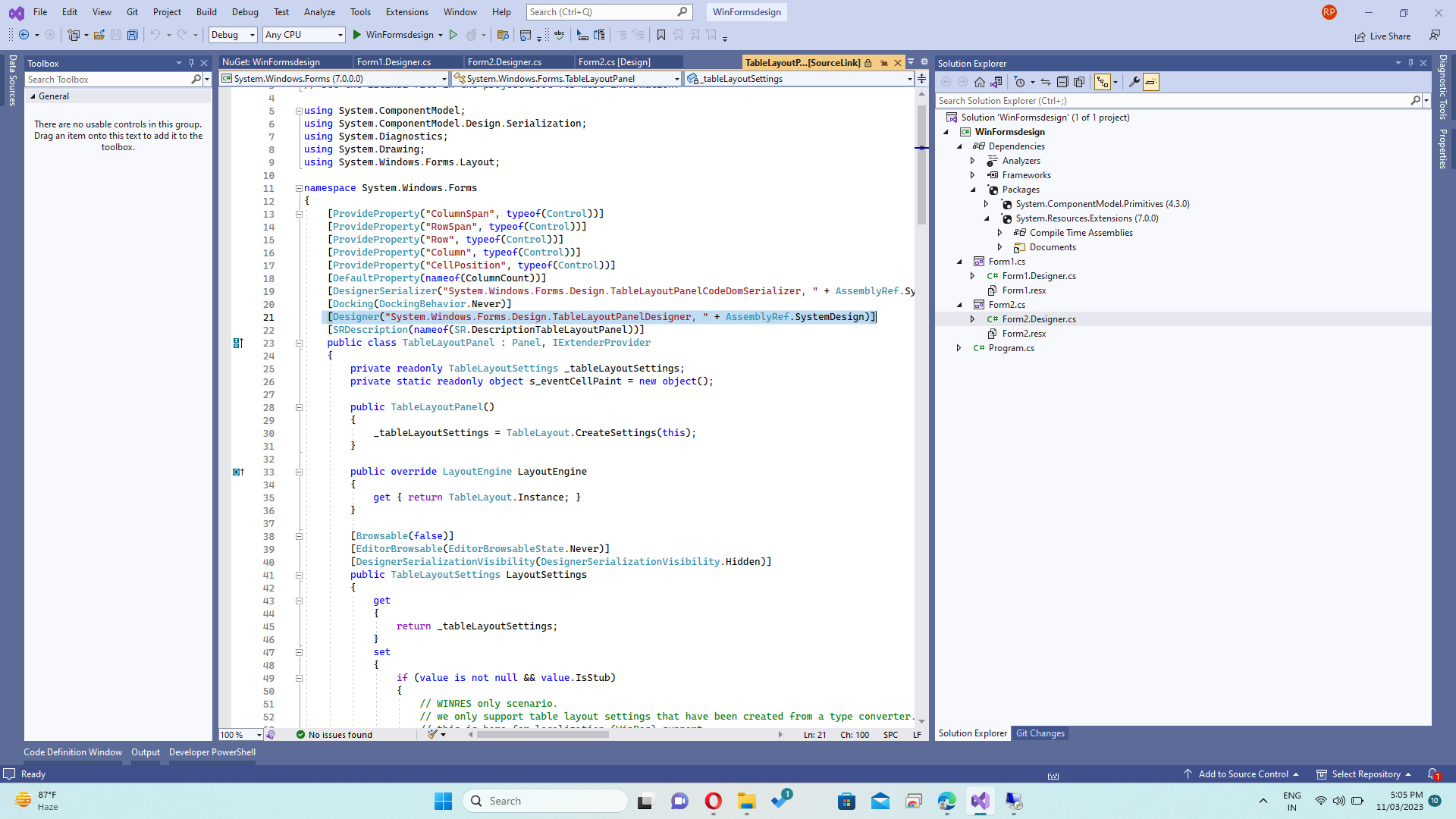Open the Analyze menu

[x=319, y=12]
